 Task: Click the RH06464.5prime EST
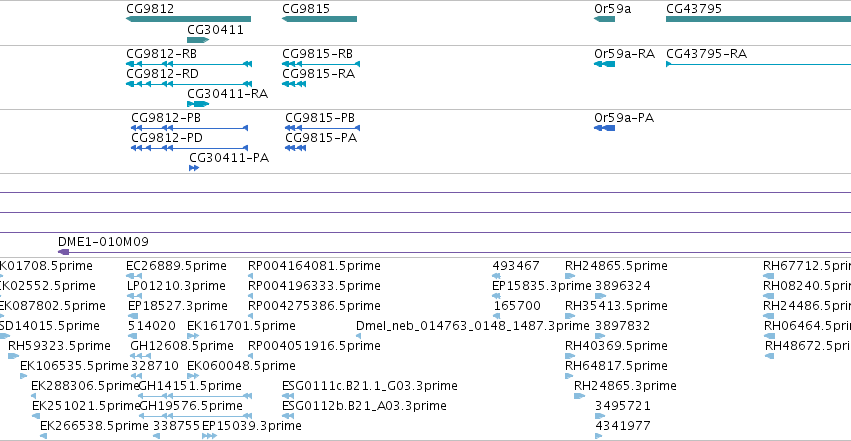pos(769,336)
